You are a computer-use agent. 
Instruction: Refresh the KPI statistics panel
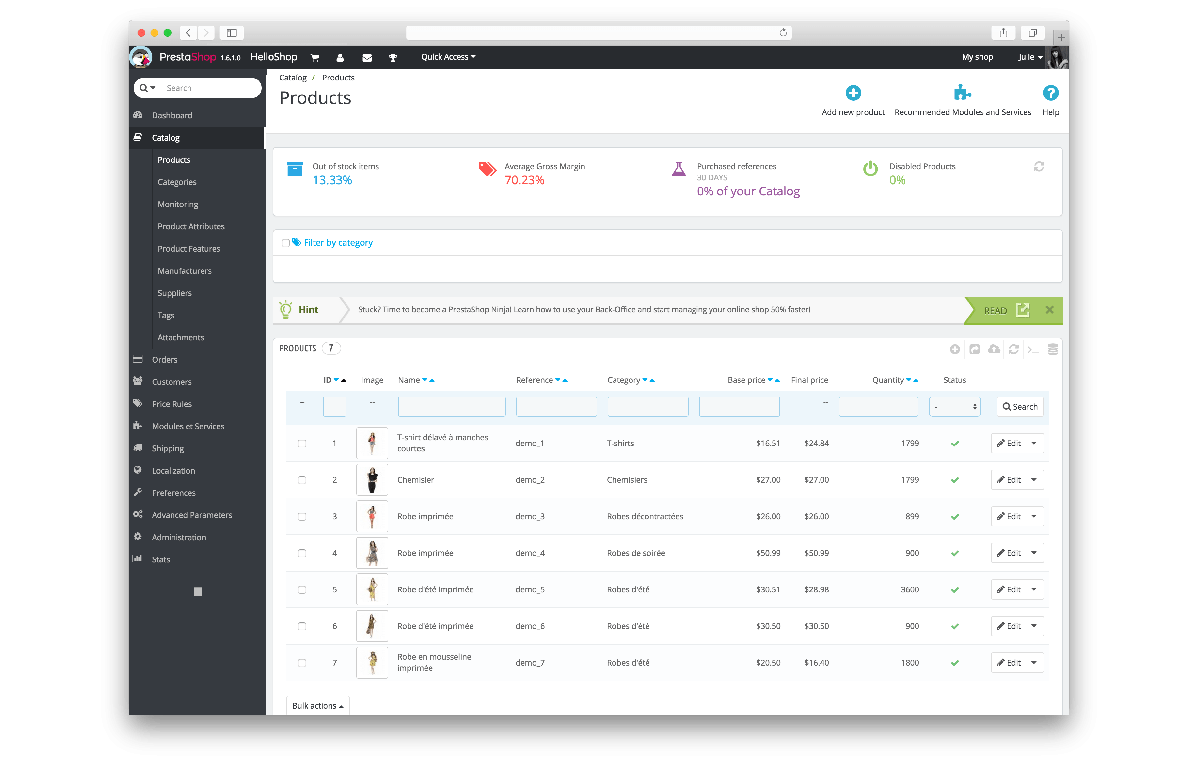click(x=1039, y=166)
